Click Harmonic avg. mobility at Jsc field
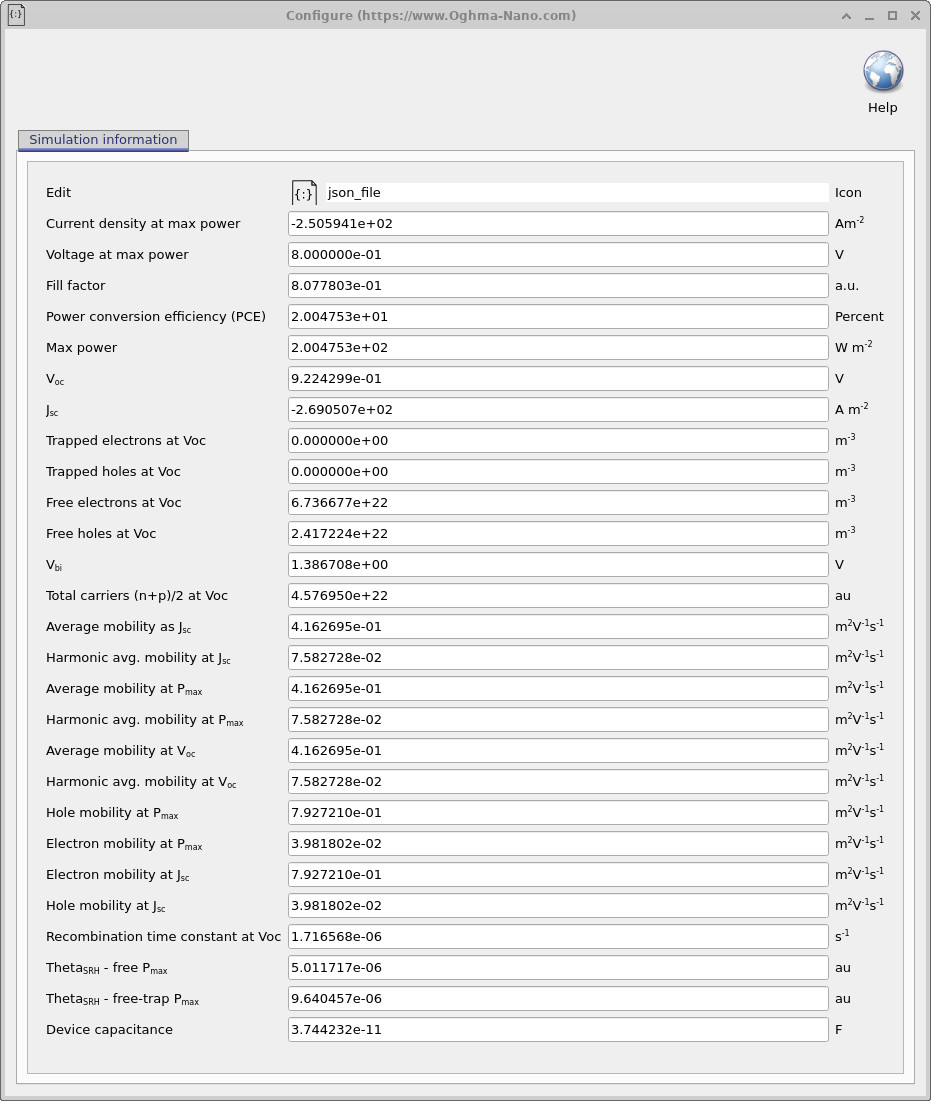The image size is (931, 1101). tap(558, 657)
